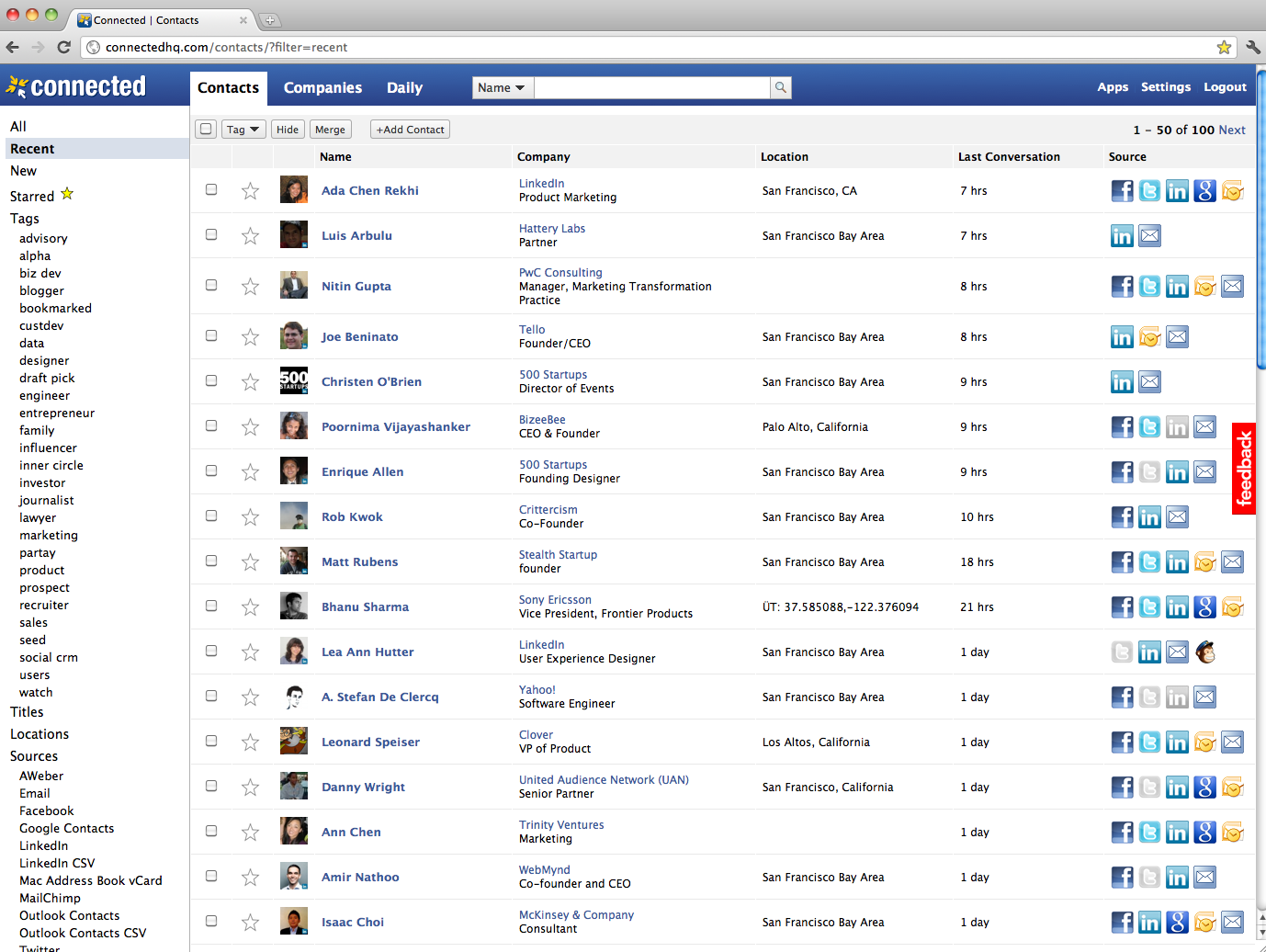Go to the Next page of contacts

coord(1232,130)
